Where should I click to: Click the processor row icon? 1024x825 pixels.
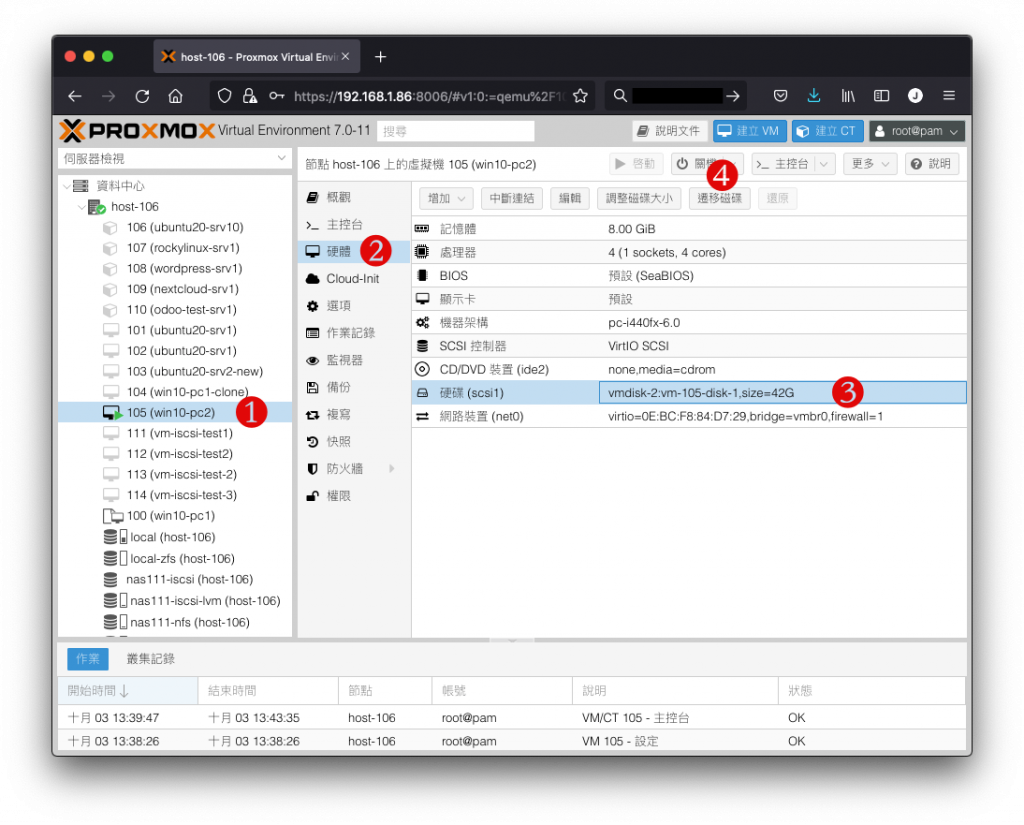[x=423, y=252]
